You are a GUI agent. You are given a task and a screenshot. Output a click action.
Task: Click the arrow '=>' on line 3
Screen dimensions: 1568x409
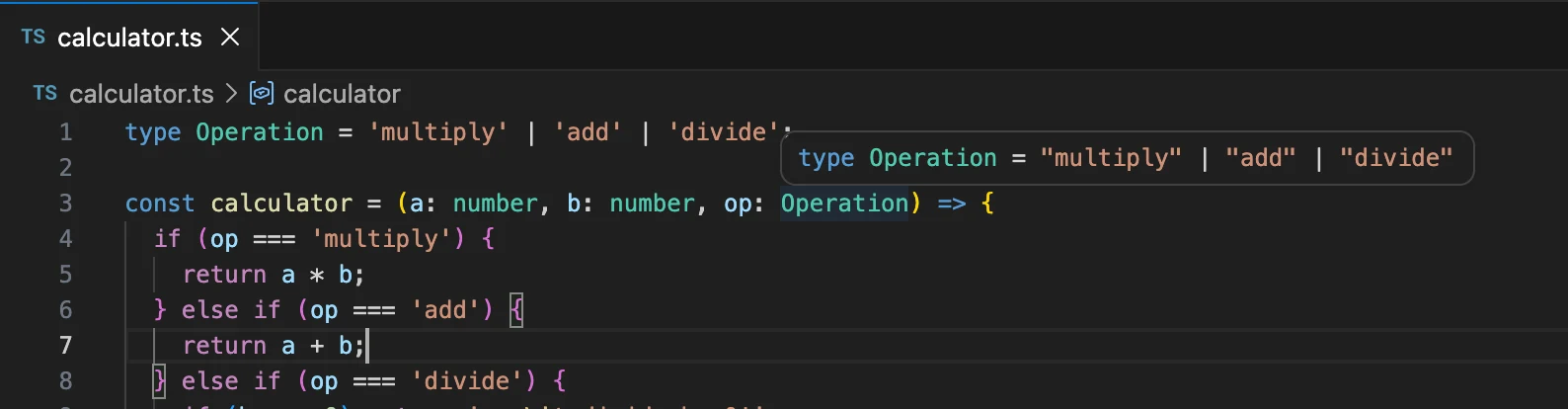click(952, 204)
